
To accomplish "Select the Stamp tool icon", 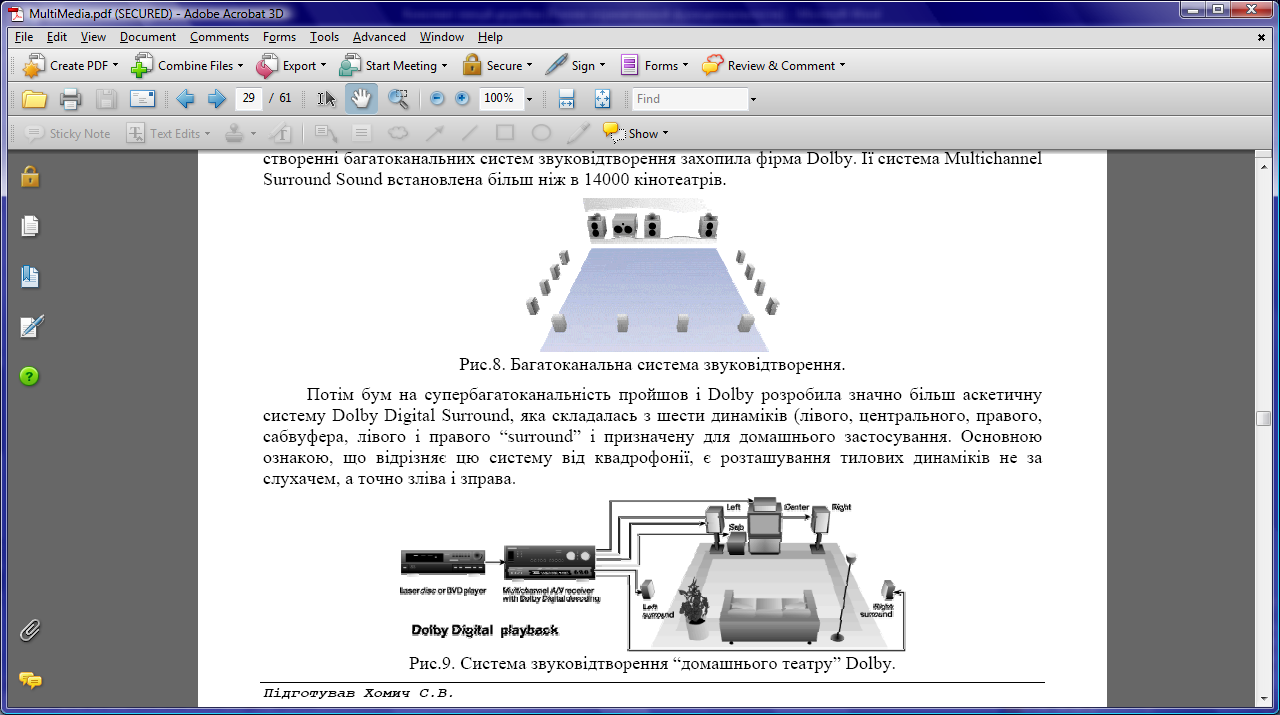I will point(233,133).
